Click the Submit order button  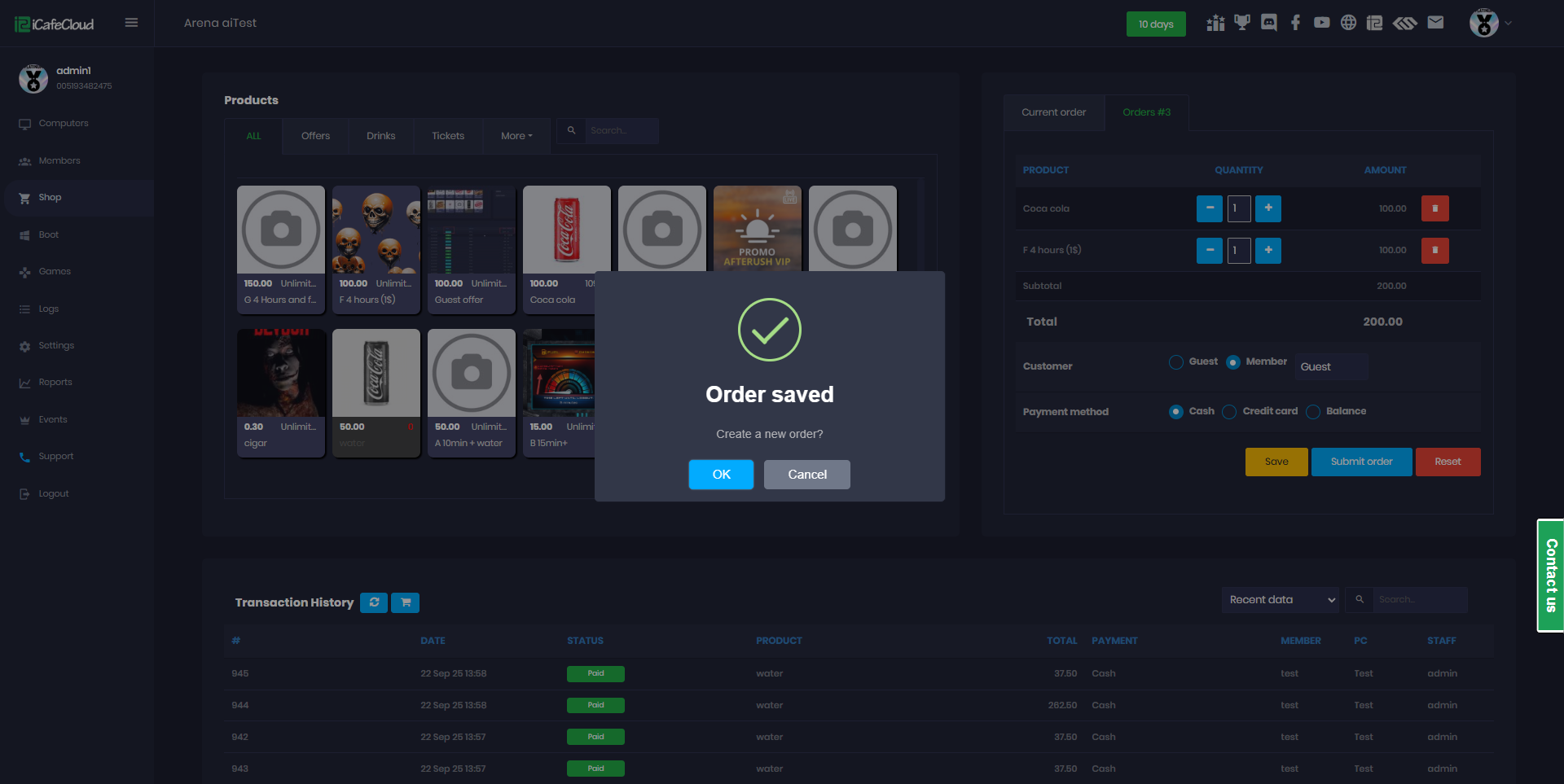[1362, 462]
